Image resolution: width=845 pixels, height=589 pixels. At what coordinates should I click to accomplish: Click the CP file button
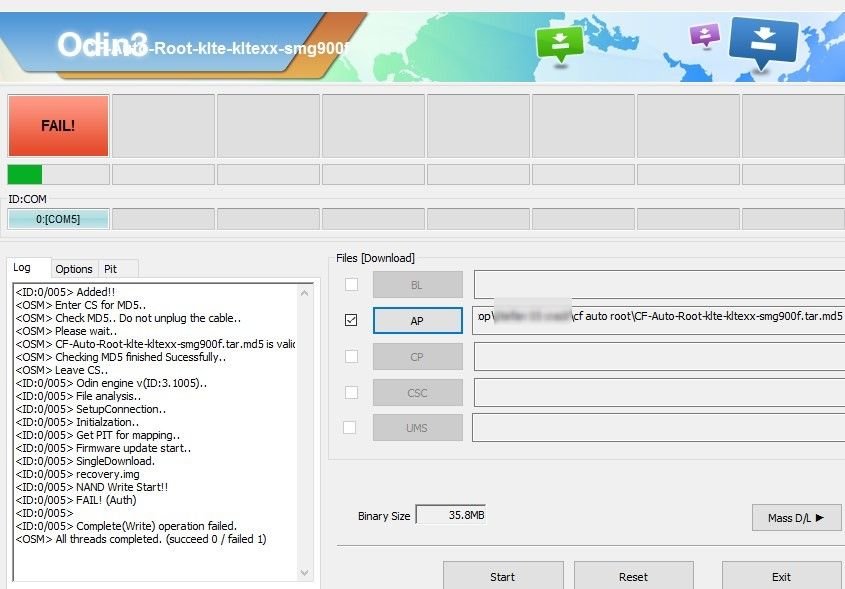418,357
